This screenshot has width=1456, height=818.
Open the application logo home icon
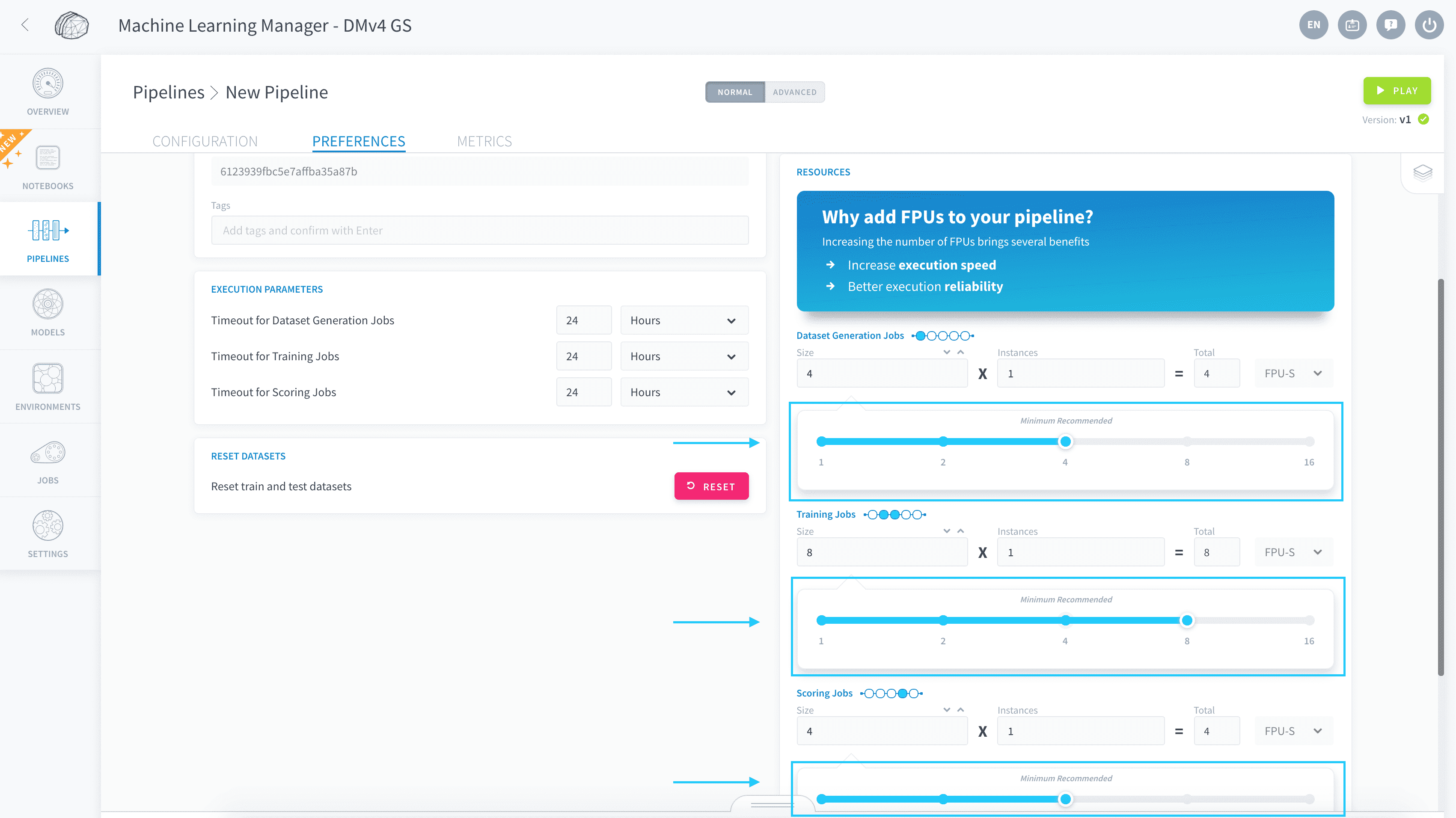72,25
